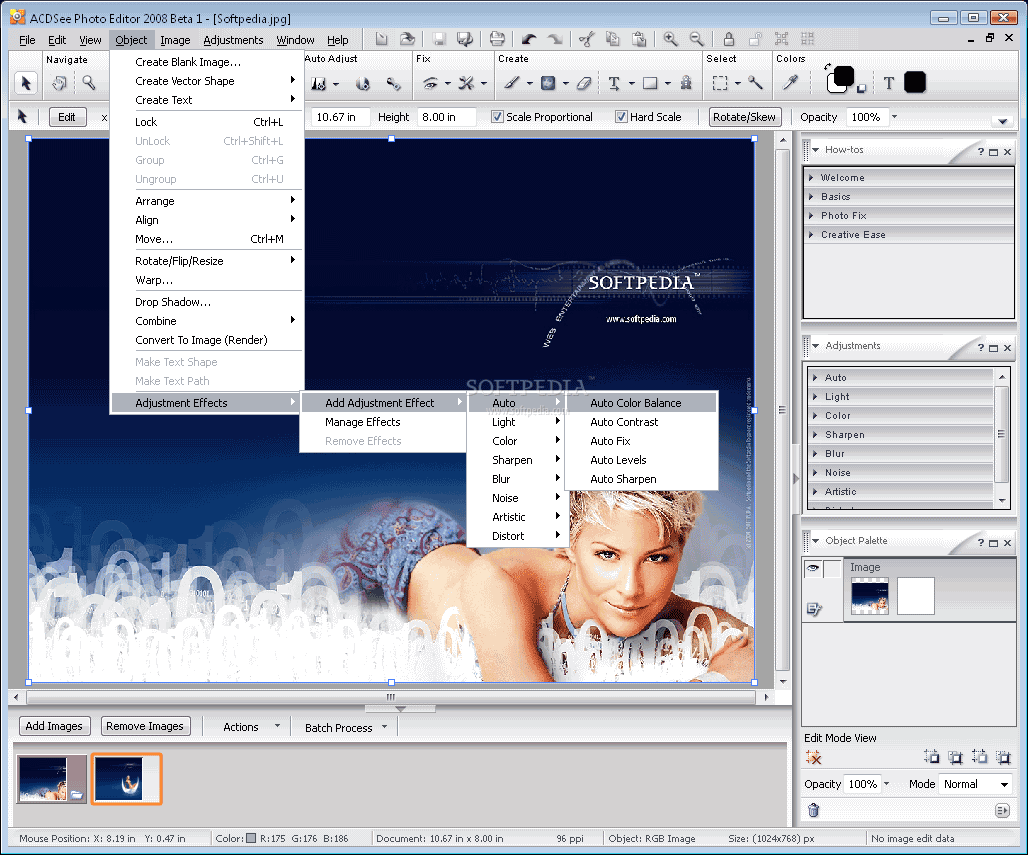Viewport: 1028px width, 855px height.
Task: Open the Batch Process dropdown
Action: tap(384, 726)
